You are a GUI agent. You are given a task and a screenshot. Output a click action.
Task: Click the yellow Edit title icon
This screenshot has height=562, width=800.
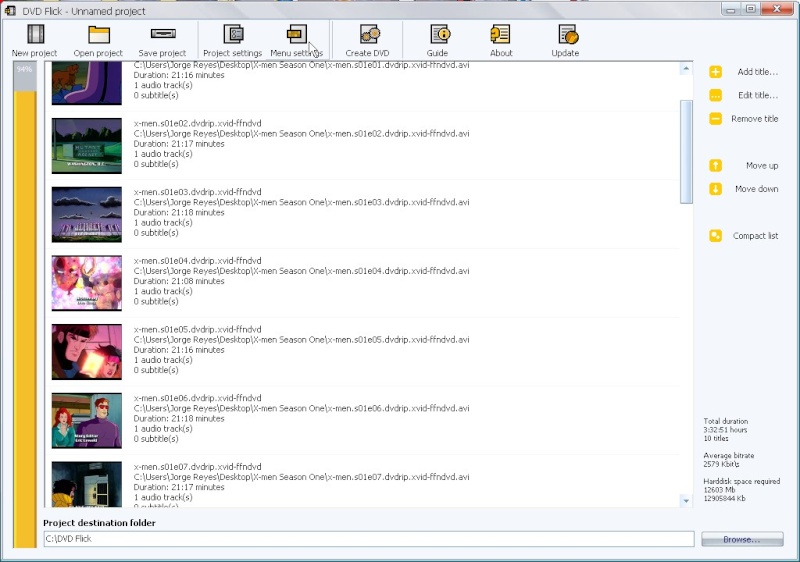[x=715, y=95]
